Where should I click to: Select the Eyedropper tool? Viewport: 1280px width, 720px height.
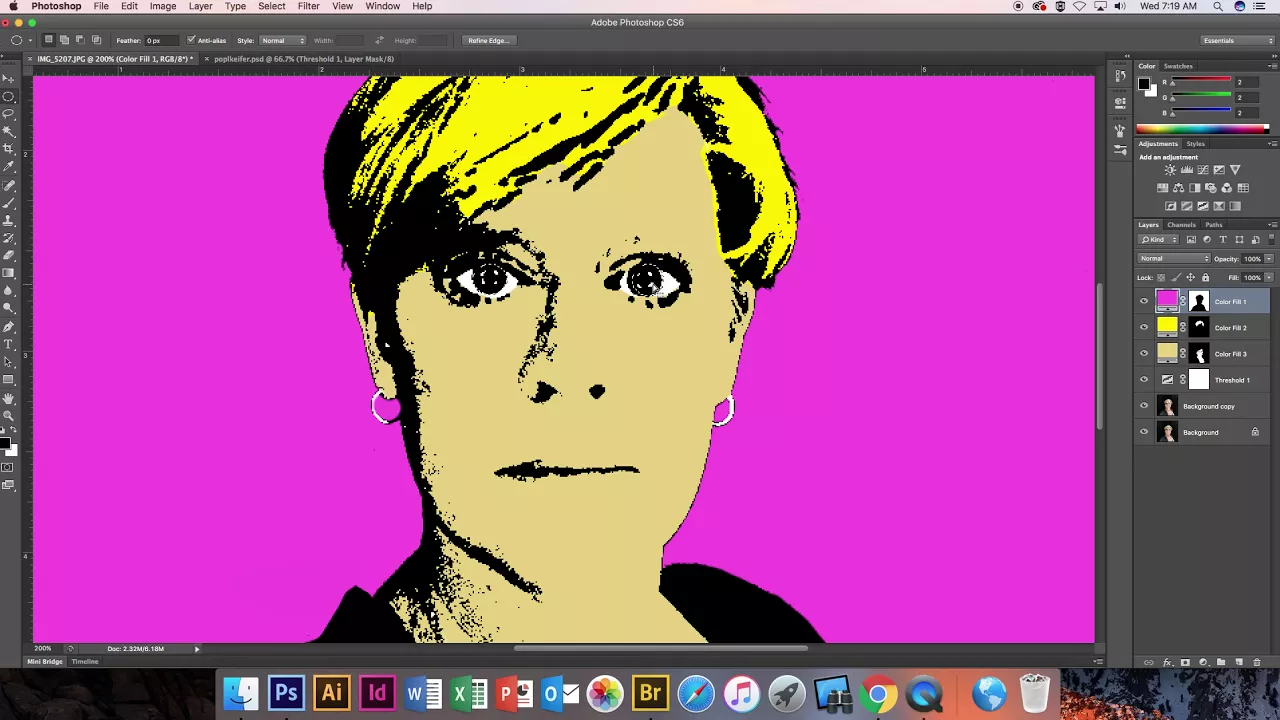(9, 166)
